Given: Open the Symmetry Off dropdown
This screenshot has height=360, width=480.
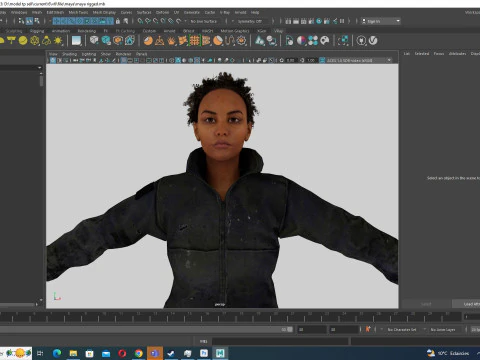Looking at the screenshot, I should (250, 21).
